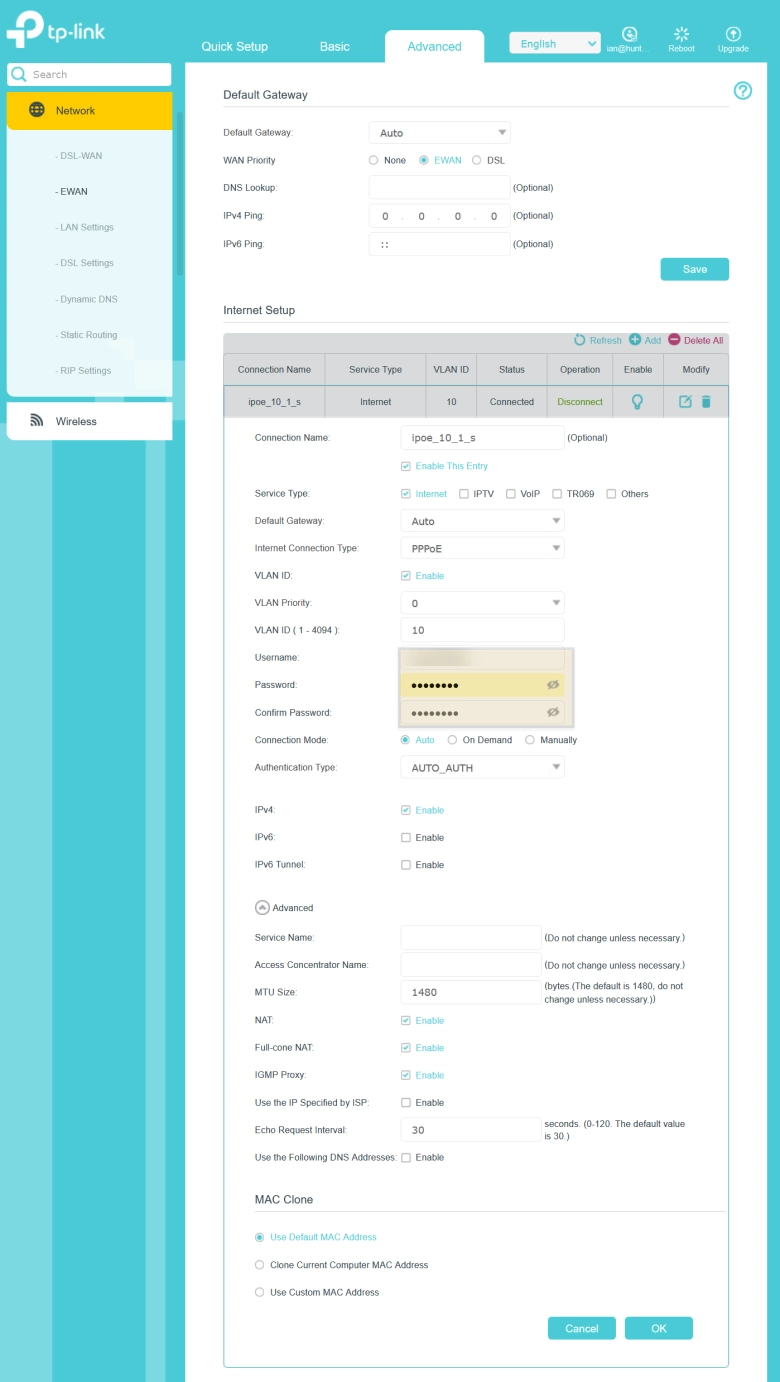Click the edit icon for ipoe_10_1_s
Screen dimensions: 780x1382
pos(685,401)
